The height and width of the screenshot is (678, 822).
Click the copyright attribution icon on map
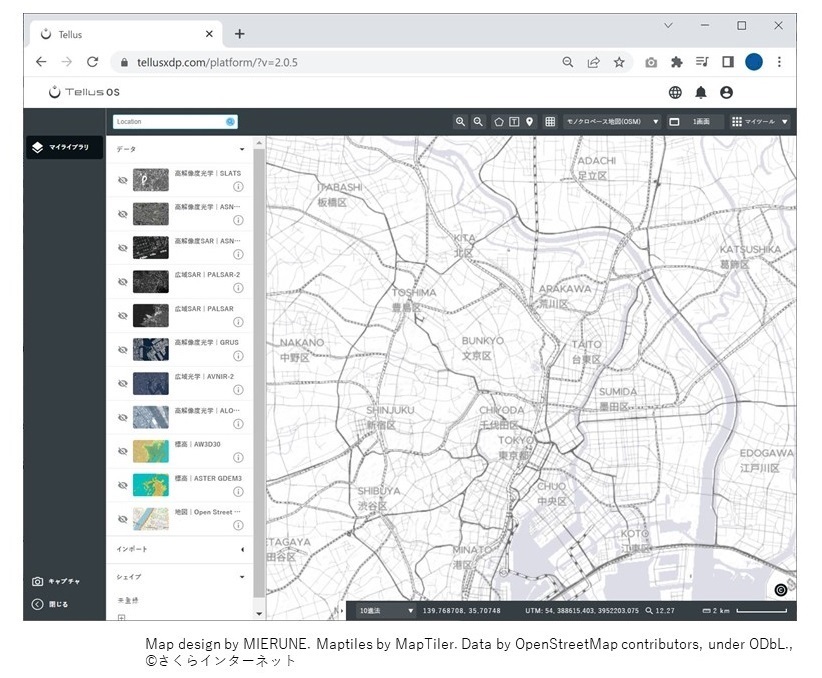point(781,590)
